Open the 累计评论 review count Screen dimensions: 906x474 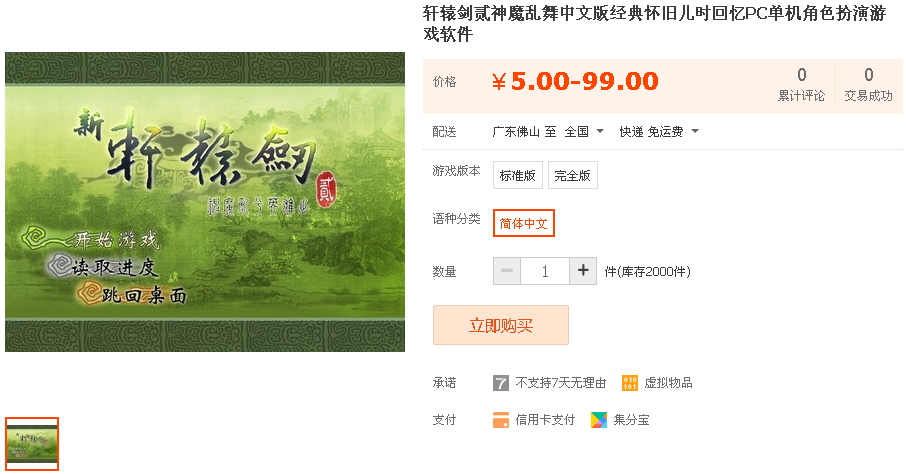(x=801, y=84)
